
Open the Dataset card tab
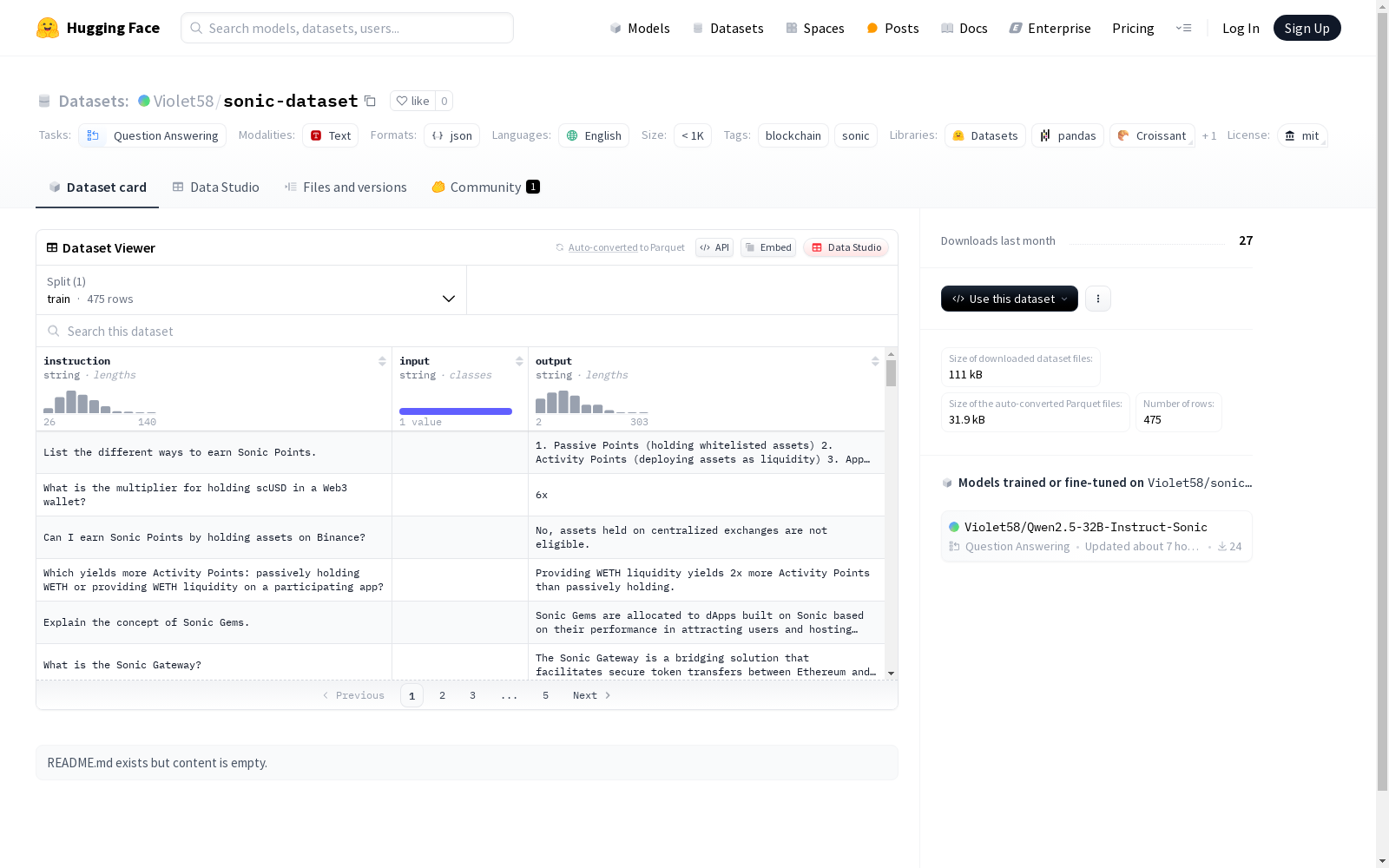click(97, 187)
